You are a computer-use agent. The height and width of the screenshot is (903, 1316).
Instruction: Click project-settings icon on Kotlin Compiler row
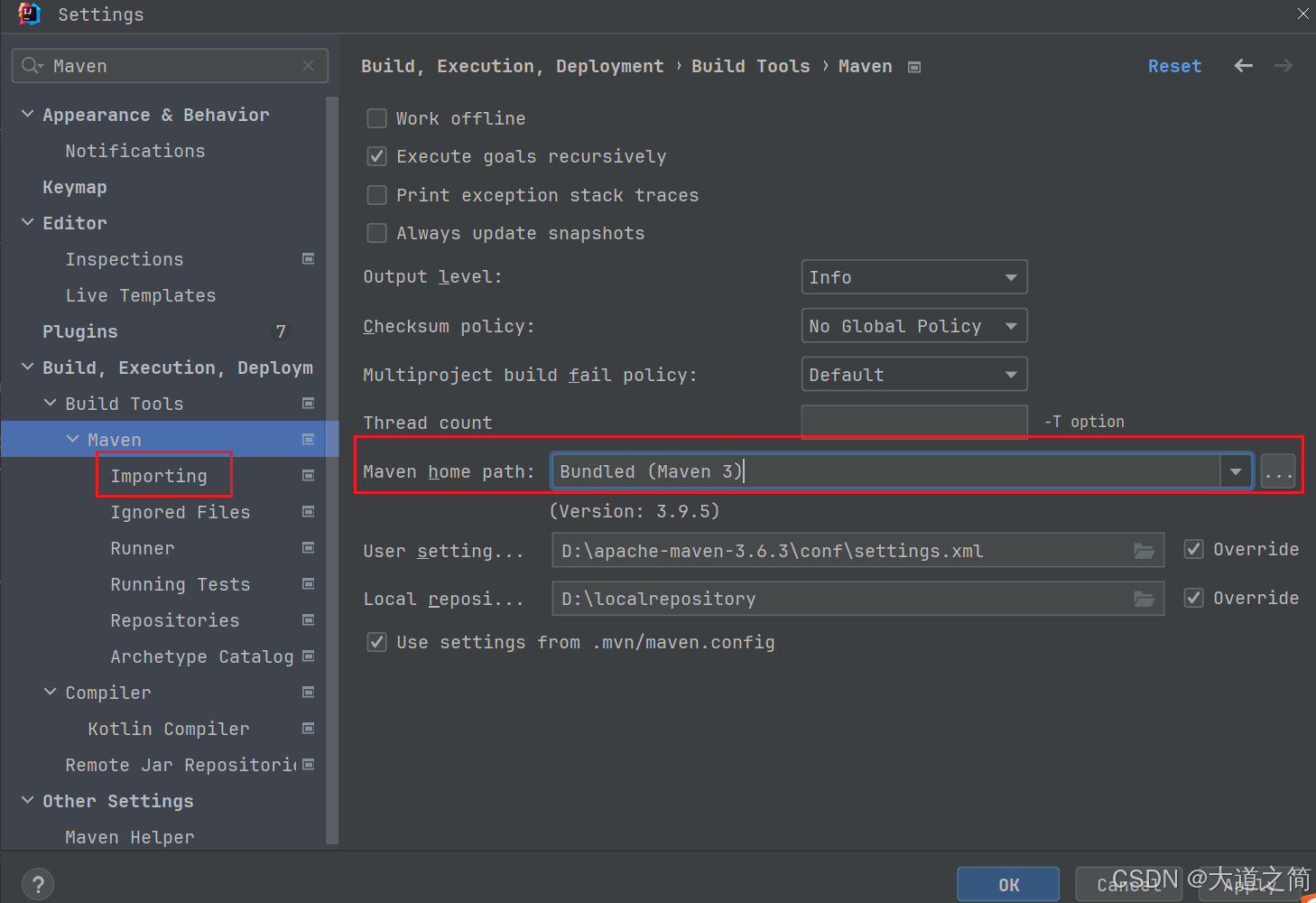point(309,729)
